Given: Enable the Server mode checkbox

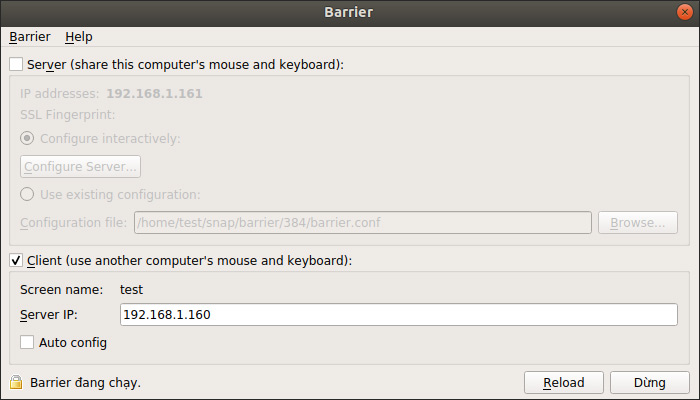Looking at the screenshot, I should coord(16,64).
